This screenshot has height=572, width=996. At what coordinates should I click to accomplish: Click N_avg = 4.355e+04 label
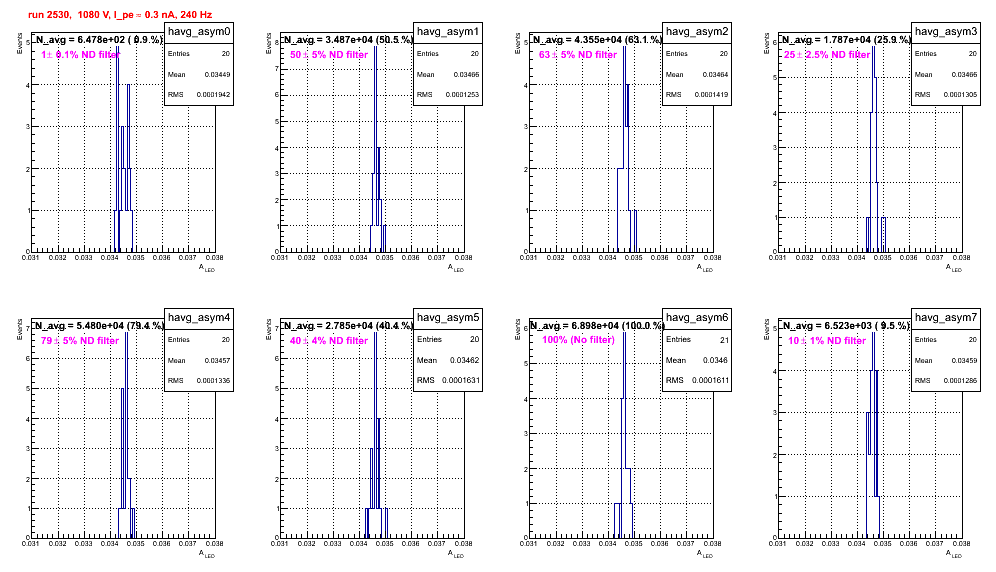(597, 40)
